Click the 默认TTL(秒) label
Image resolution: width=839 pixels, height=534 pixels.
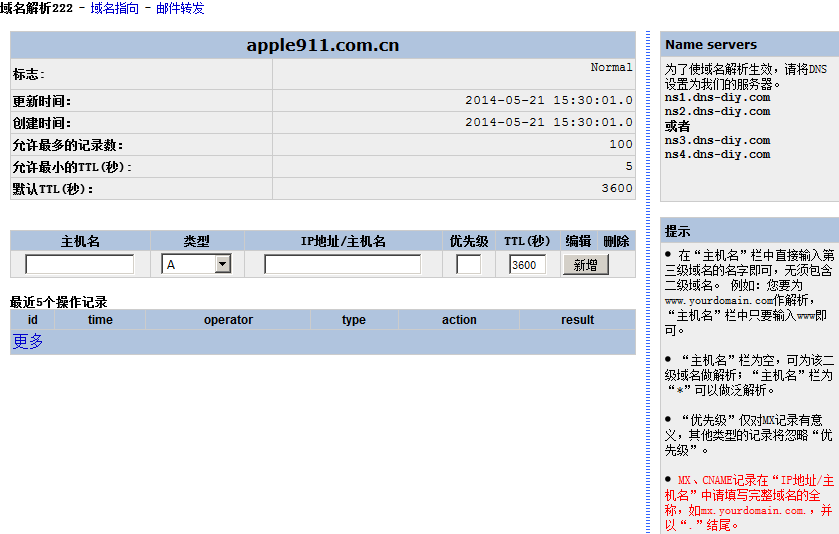pos(53,189)
